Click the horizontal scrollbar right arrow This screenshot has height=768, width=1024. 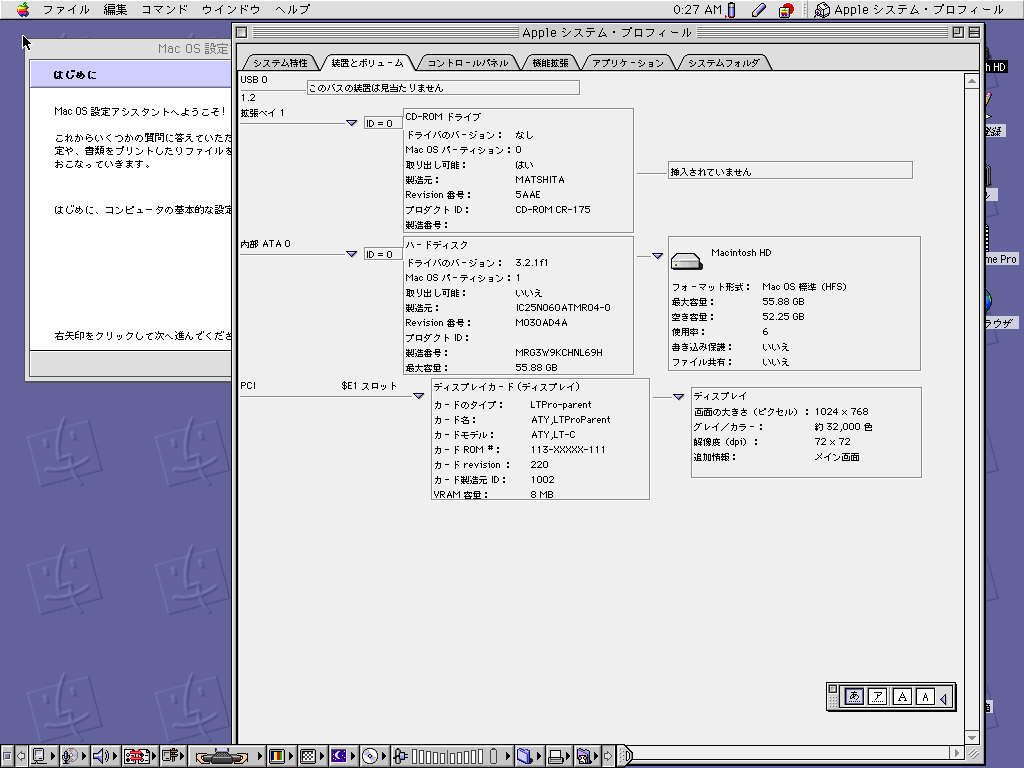957,752
